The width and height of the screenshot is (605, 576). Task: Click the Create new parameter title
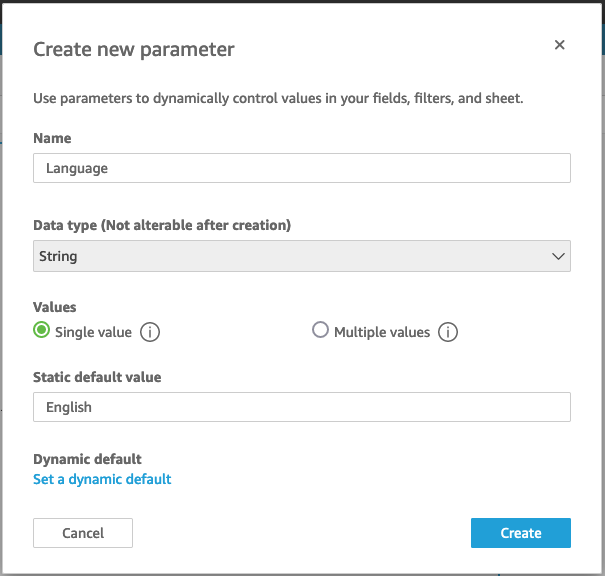134,49
